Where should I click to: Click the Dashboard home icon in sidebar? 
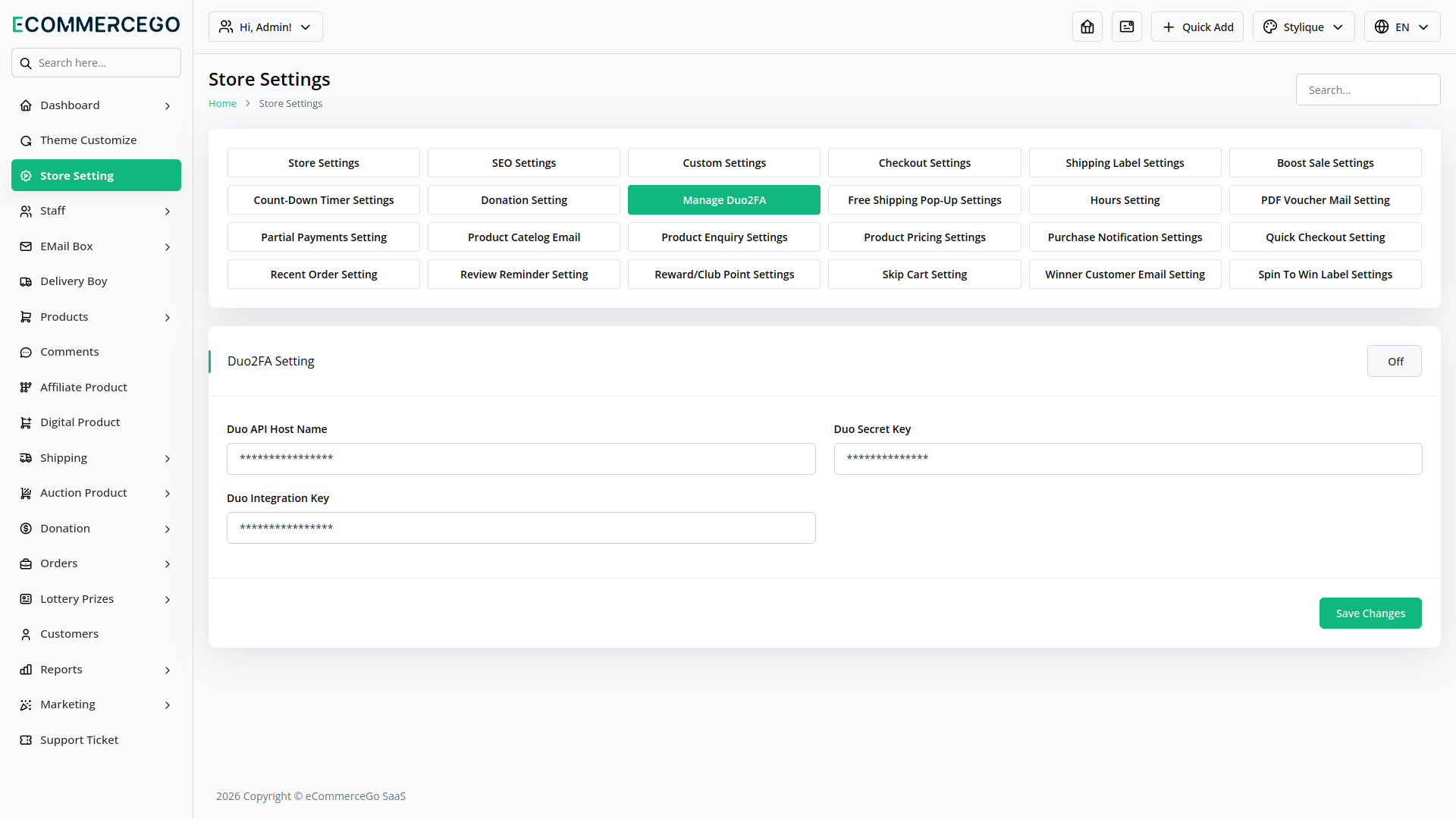tap(26, 105)
